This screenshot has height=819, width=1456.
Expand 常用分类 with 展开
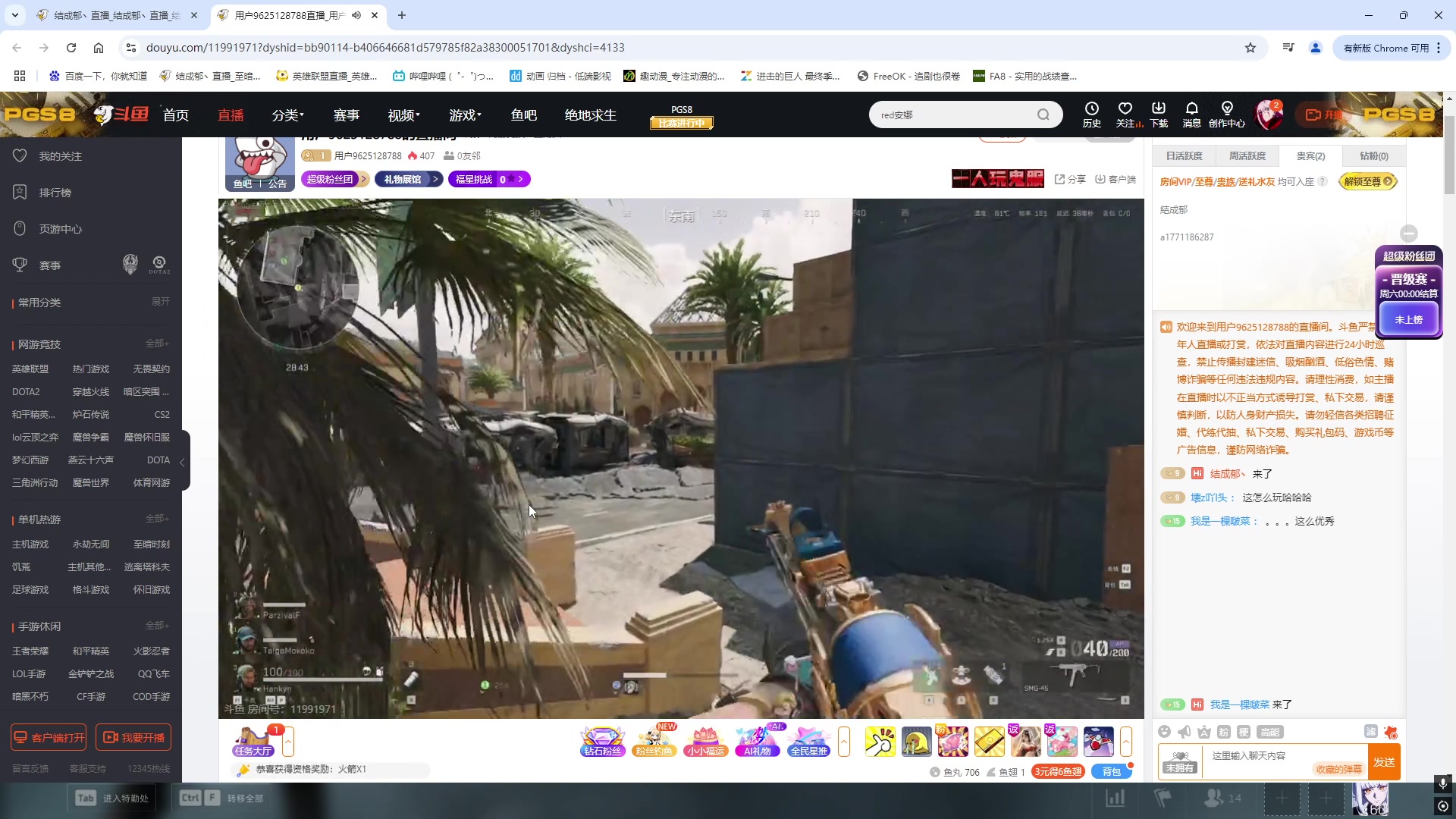click(x=161, y=301)
